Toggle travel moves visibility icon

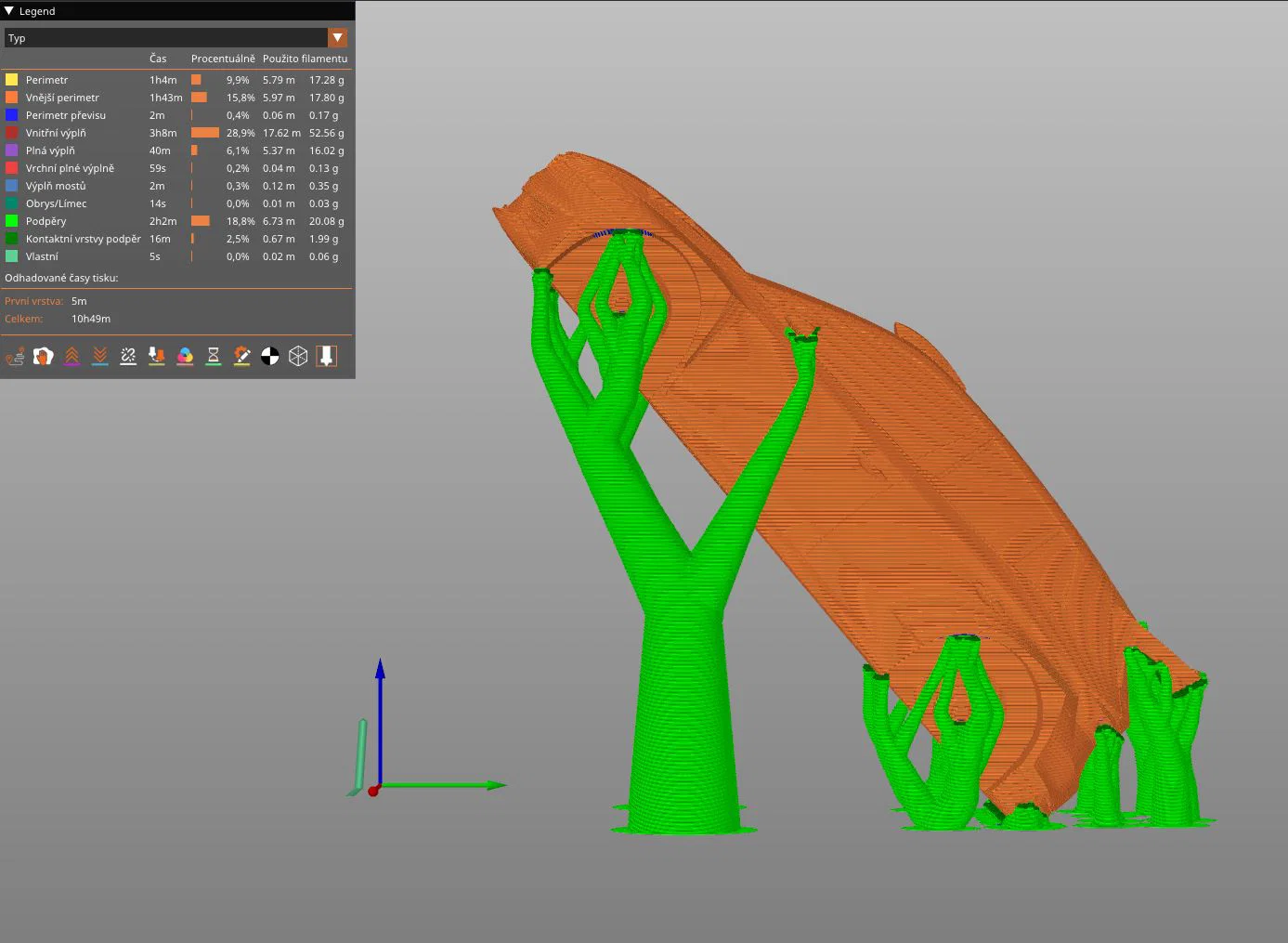[x=15, y=356]
